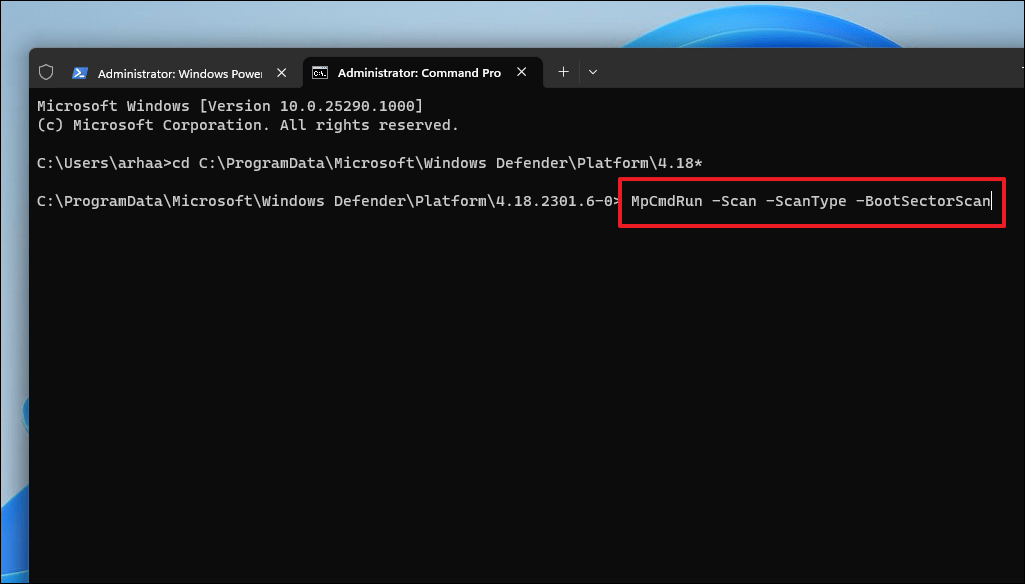Click the Microsoft Windows version line
The width and height of the screenshot is (1025, 584).
228,105
